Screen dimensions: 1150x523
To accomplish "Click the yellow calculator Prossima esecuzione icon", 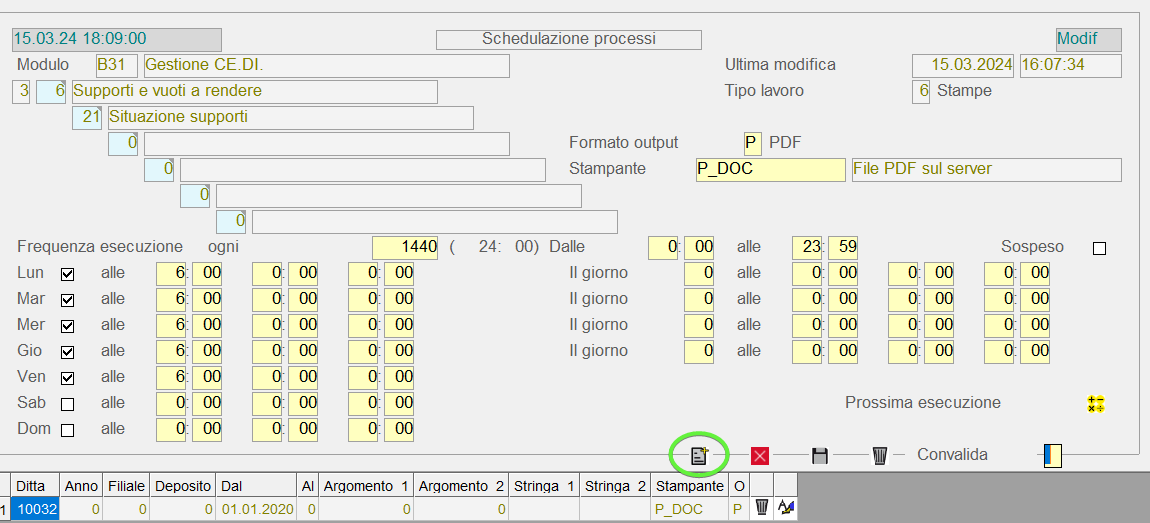I will click(x=1096, y=404).
